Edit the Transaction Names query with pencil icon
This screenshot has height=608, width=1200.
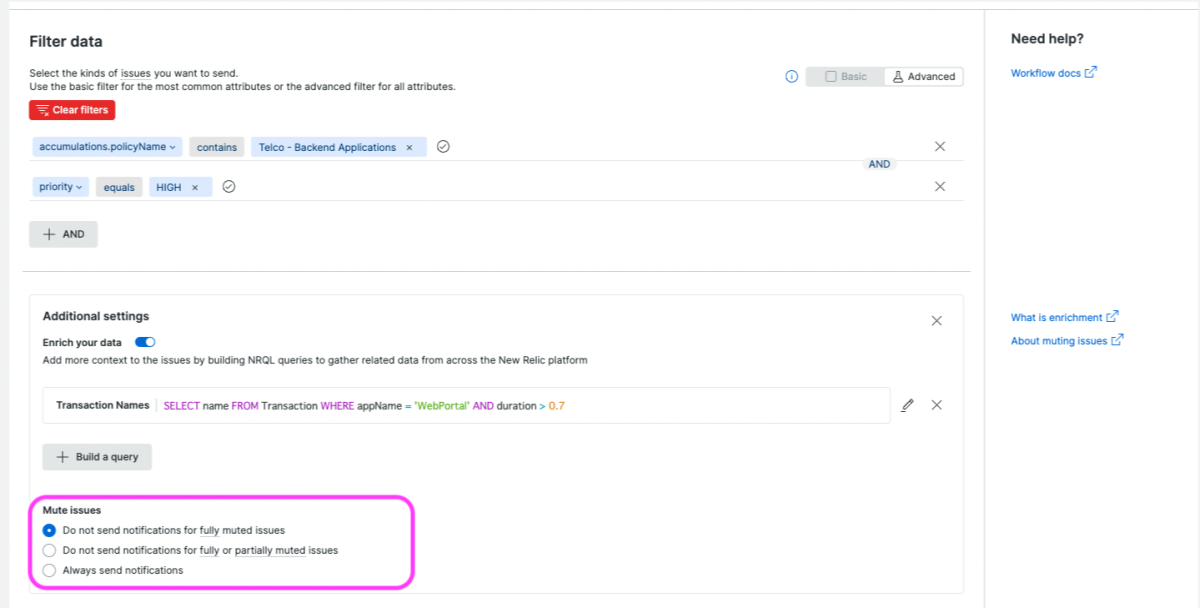(x=907, y=405)
